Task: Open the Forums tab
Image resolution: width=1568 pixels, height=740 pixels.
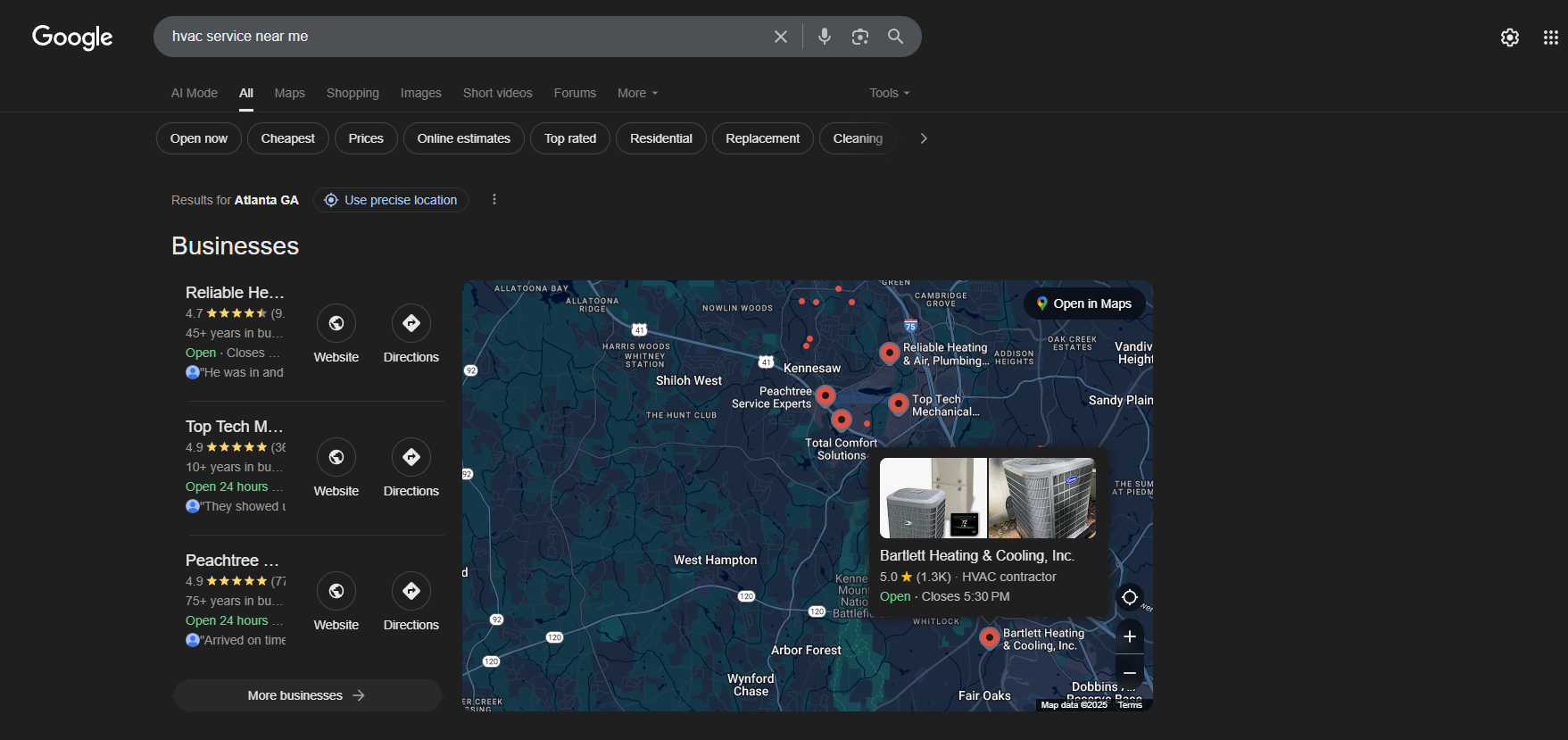Action: (575, 93)
